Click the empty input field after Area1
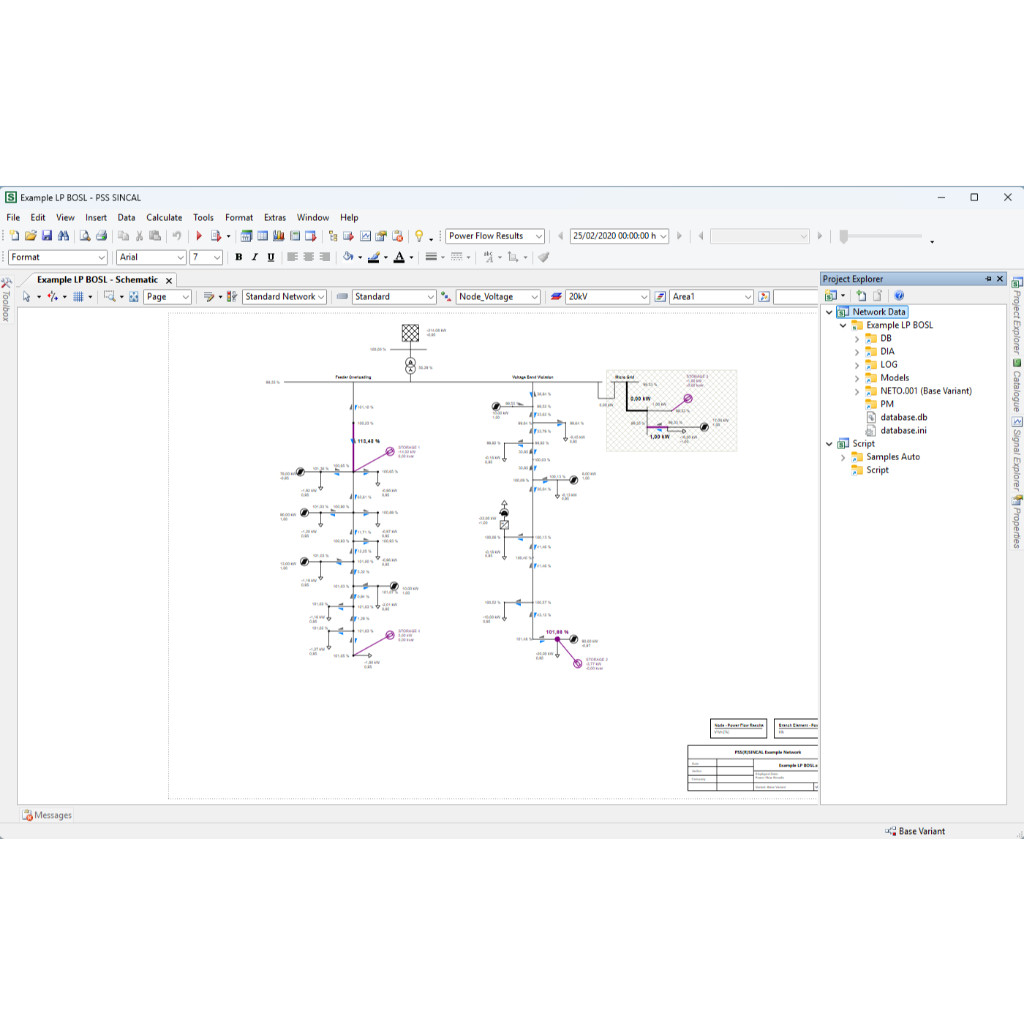1024x1024 pixels. (795, 296)
